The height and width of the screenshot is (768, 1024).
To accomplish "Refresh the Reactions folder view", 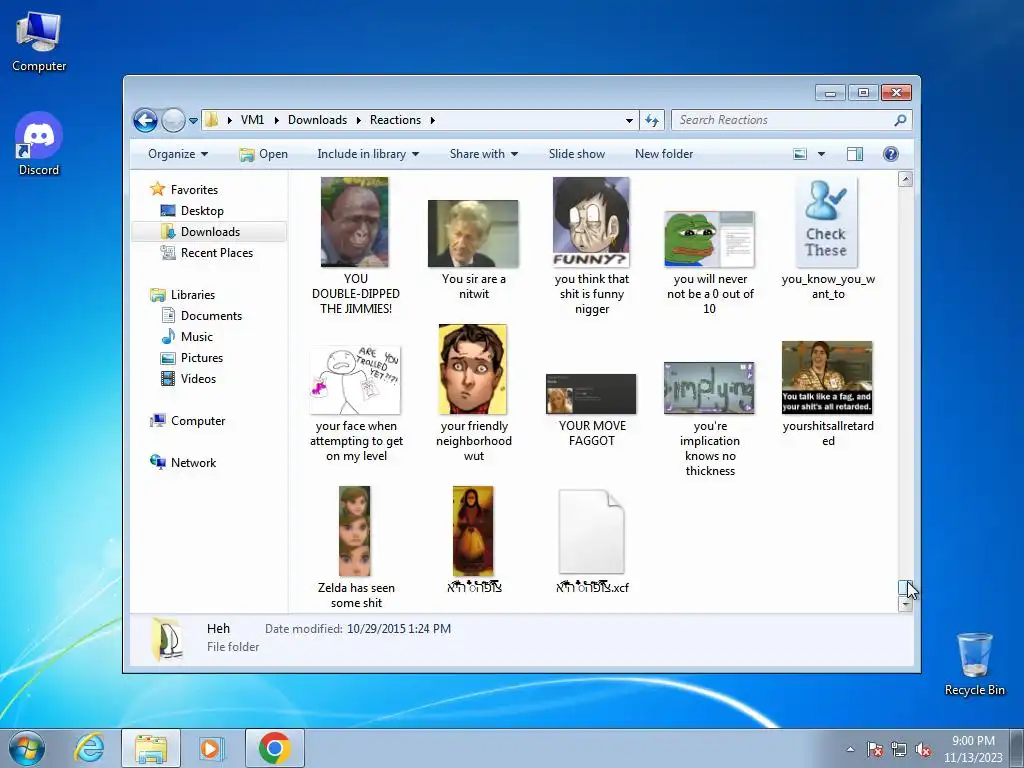I will (x=652, y=120).
